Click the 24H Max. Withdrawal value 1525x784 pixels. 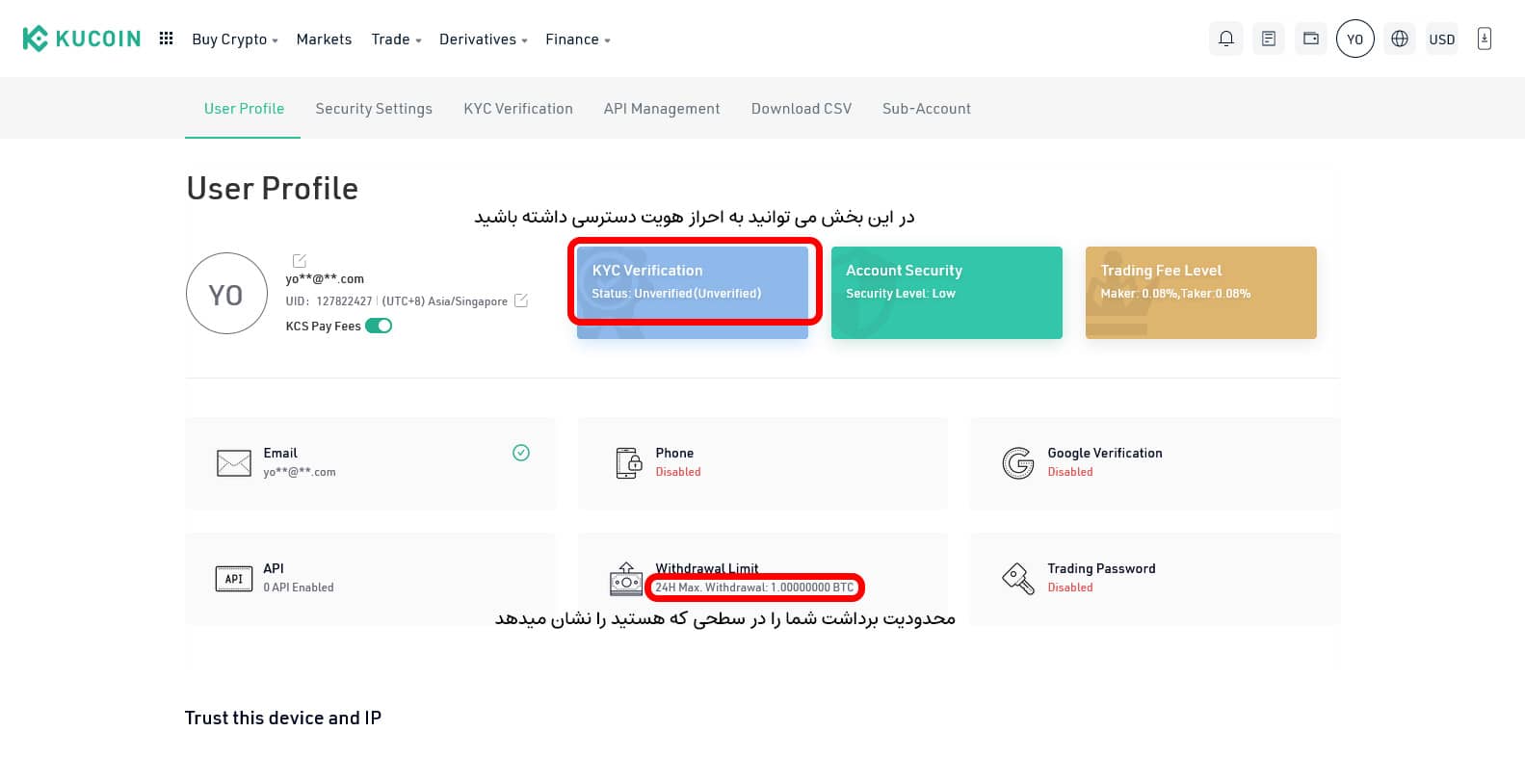tap(754, 587)
